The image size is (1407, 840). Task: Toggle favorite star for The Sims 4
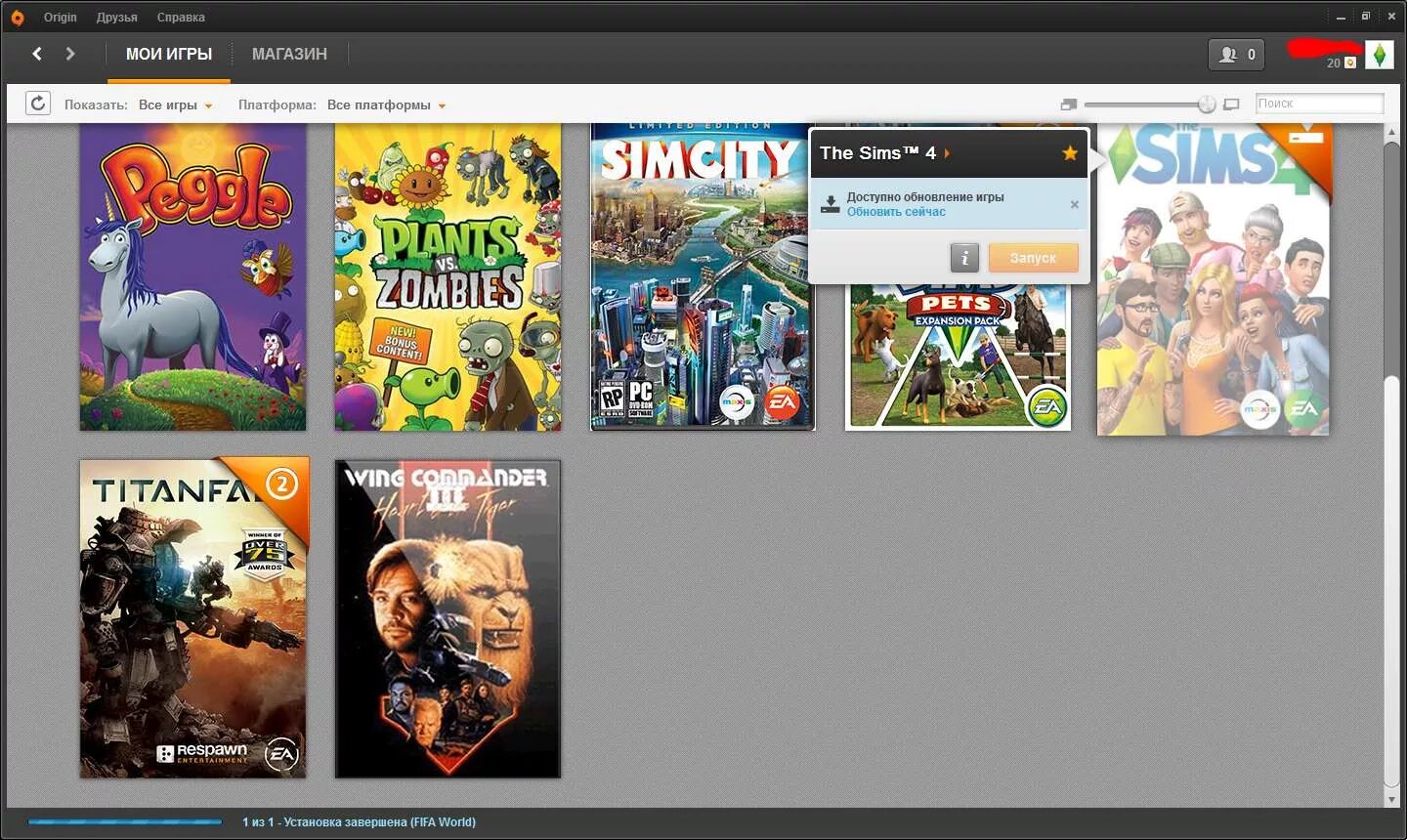[1070, 153]
